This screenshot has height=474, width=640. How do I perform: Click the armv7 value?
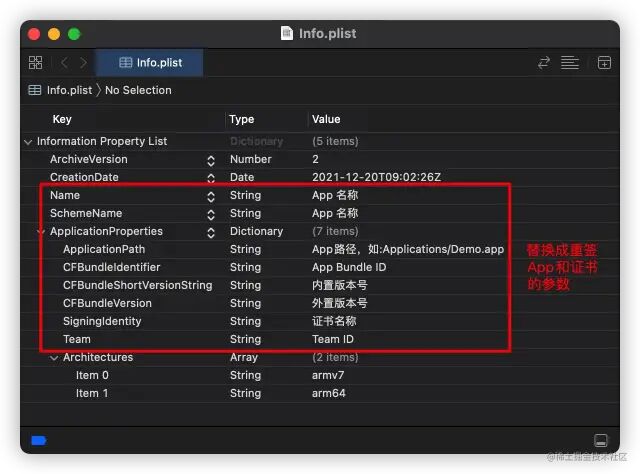coord(328,375)
